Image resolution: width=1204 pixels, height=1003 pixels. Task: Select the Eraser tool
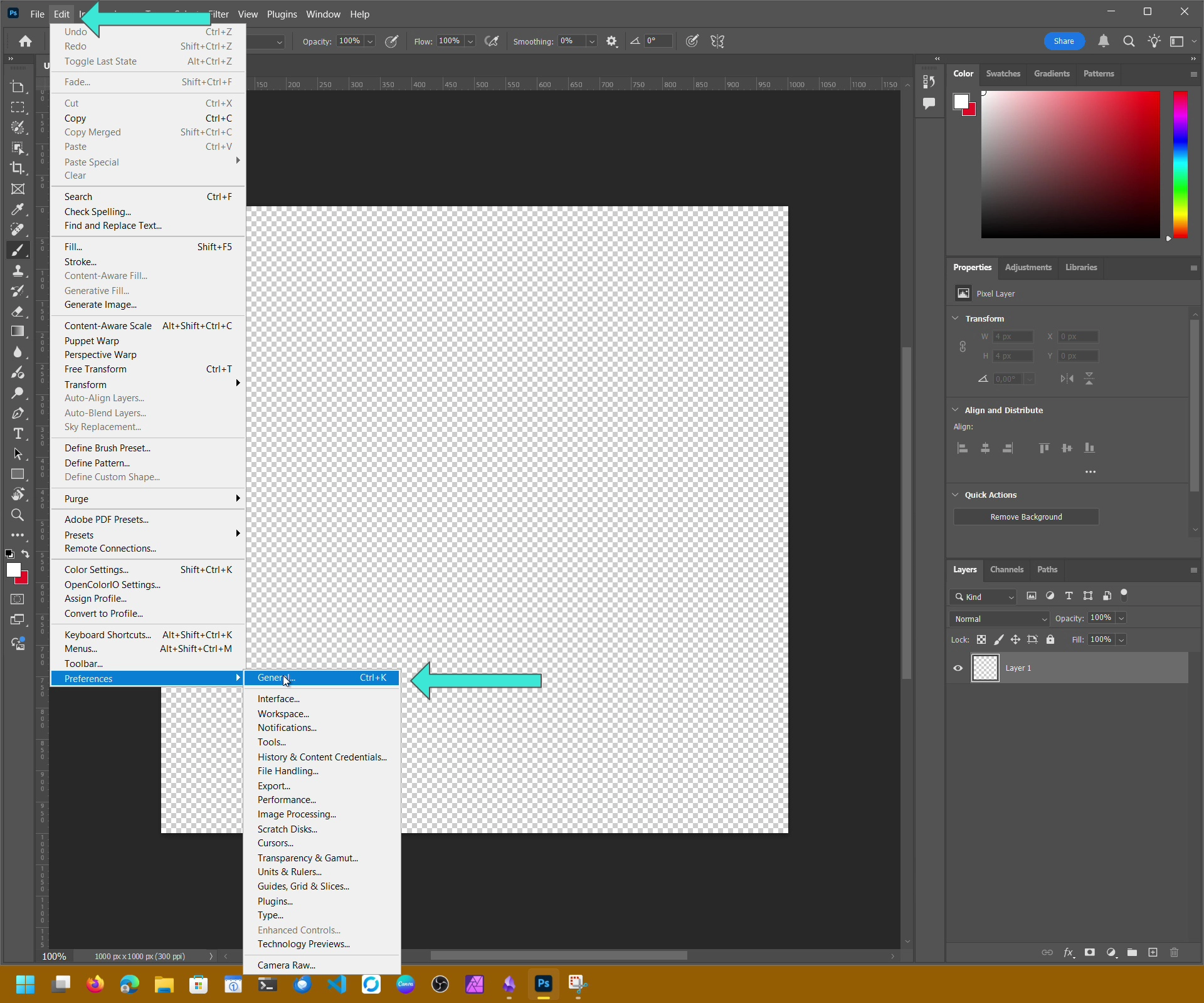(x=18, y=311)
